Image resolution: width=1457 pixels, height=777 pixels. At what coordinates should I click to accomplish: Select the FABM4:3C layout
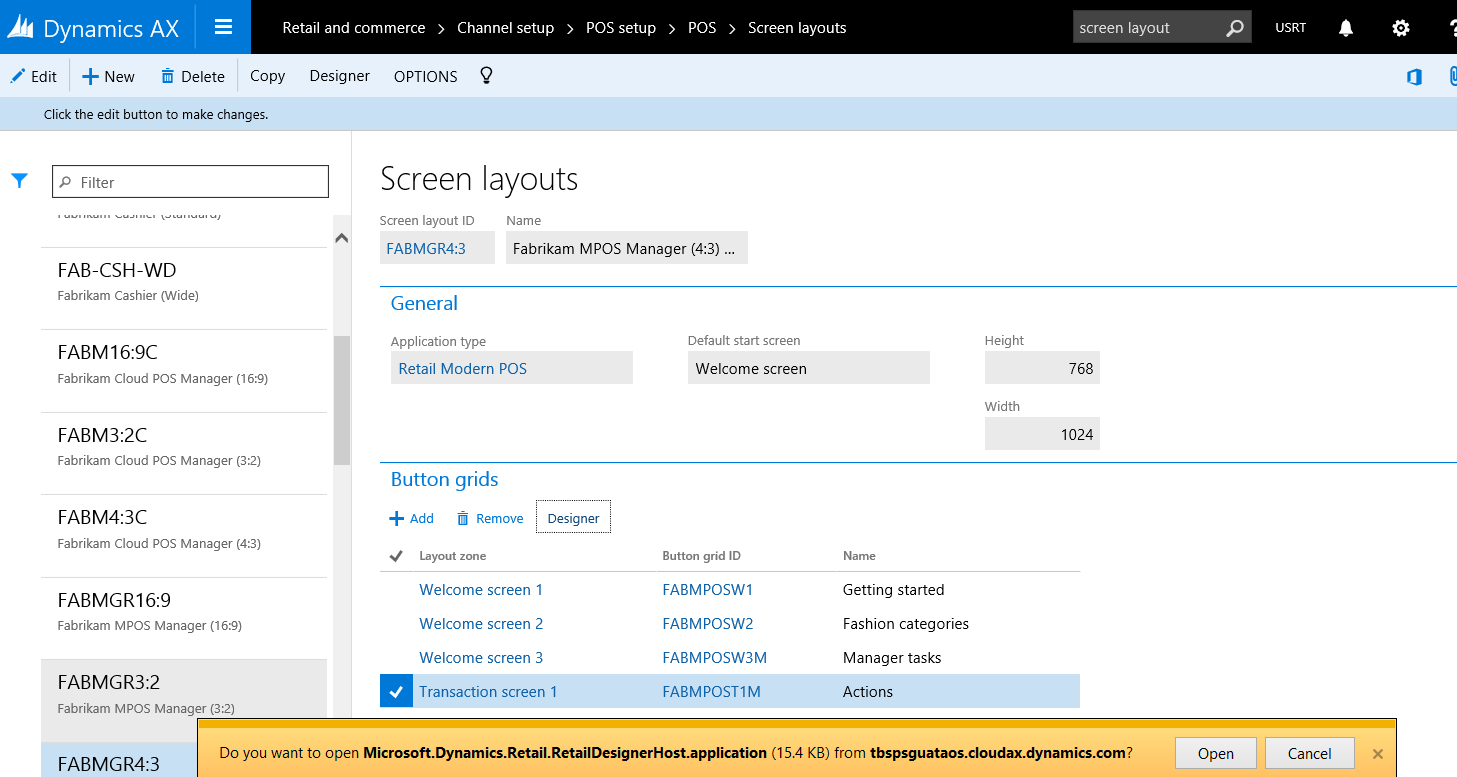pyautogui.click(x=184, y=536)
